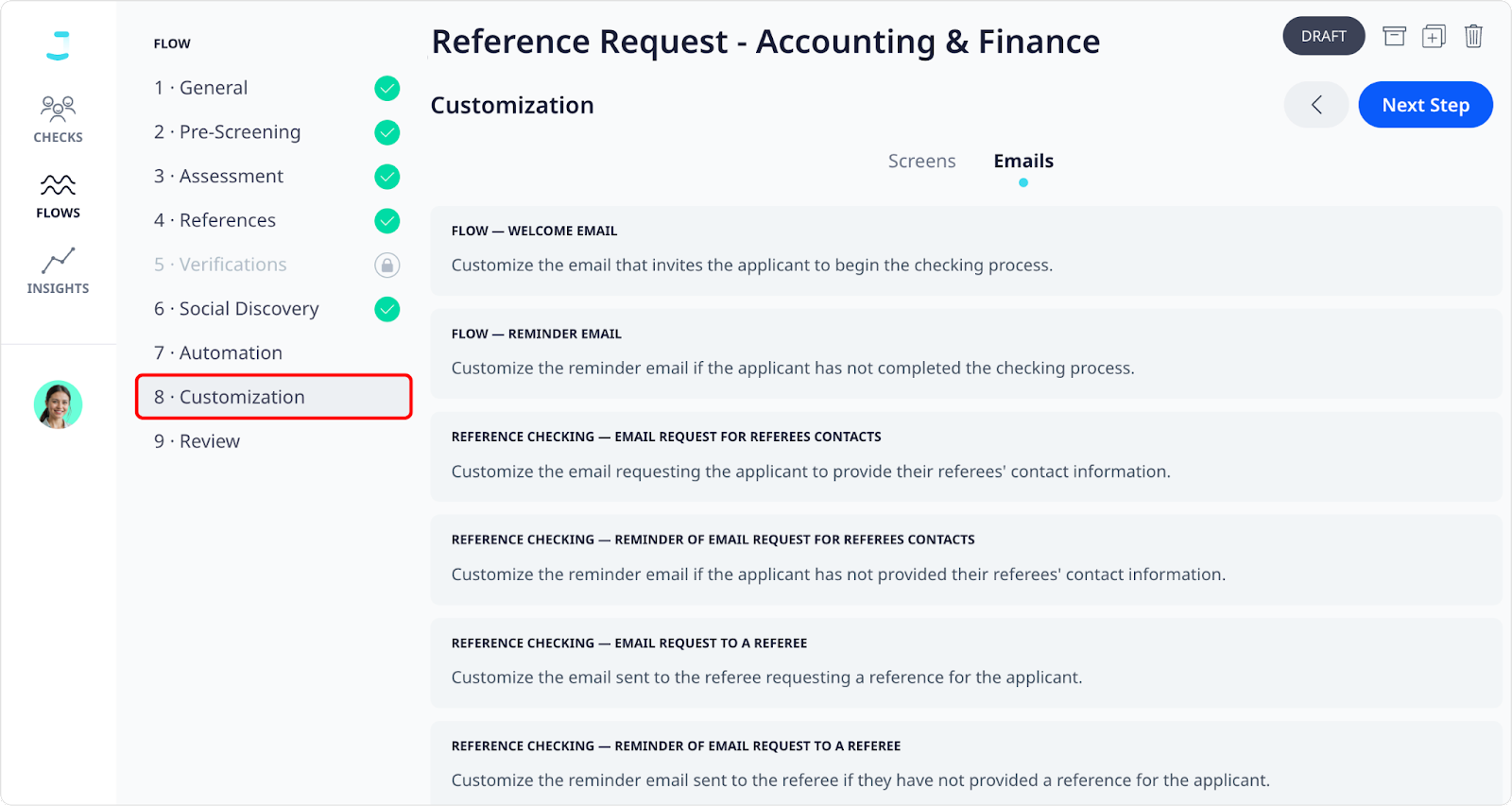Click the DRAFT status badge
The height and width of the screenshot is (806, 1512).
point(1323,36)
